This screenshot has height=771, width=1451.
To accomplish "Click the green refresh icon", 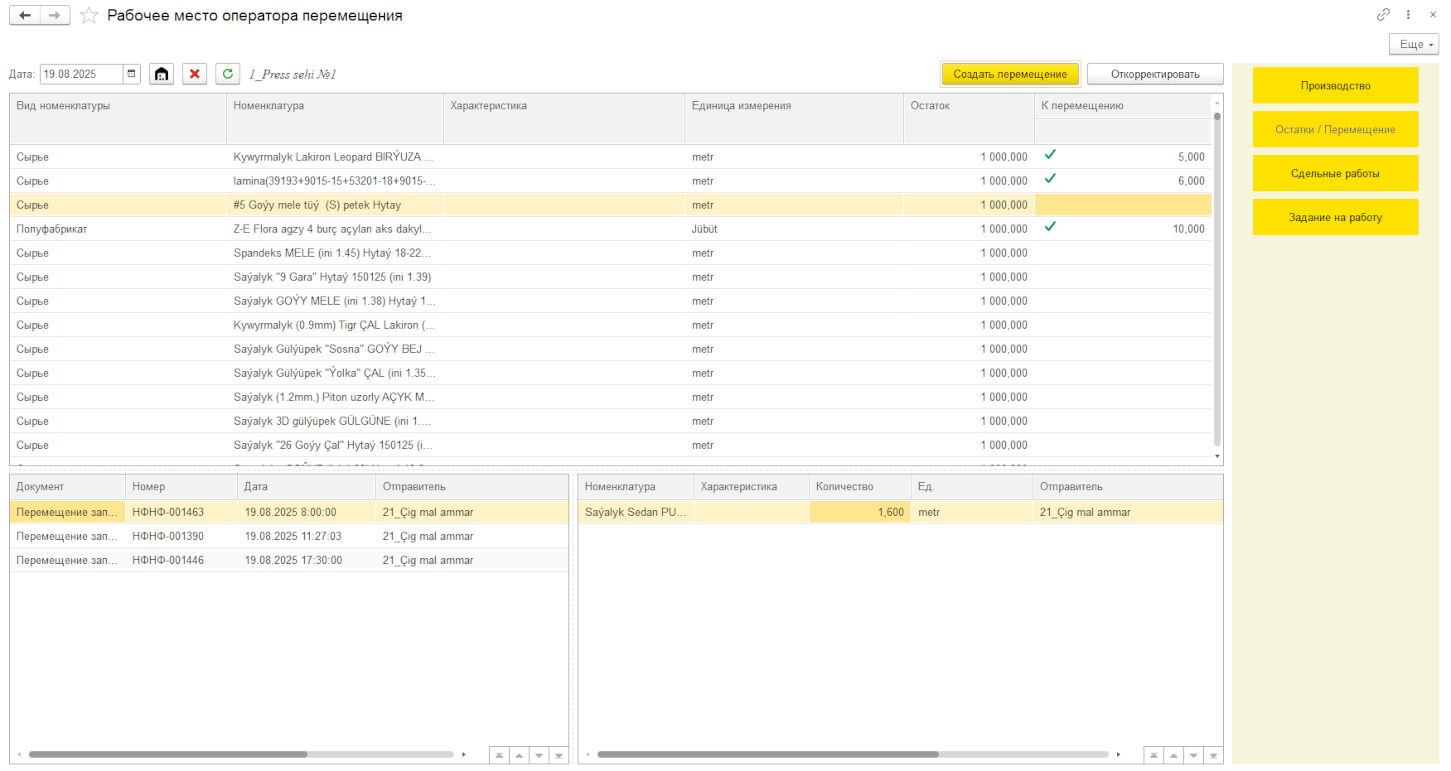I will [x=228, y=74].
